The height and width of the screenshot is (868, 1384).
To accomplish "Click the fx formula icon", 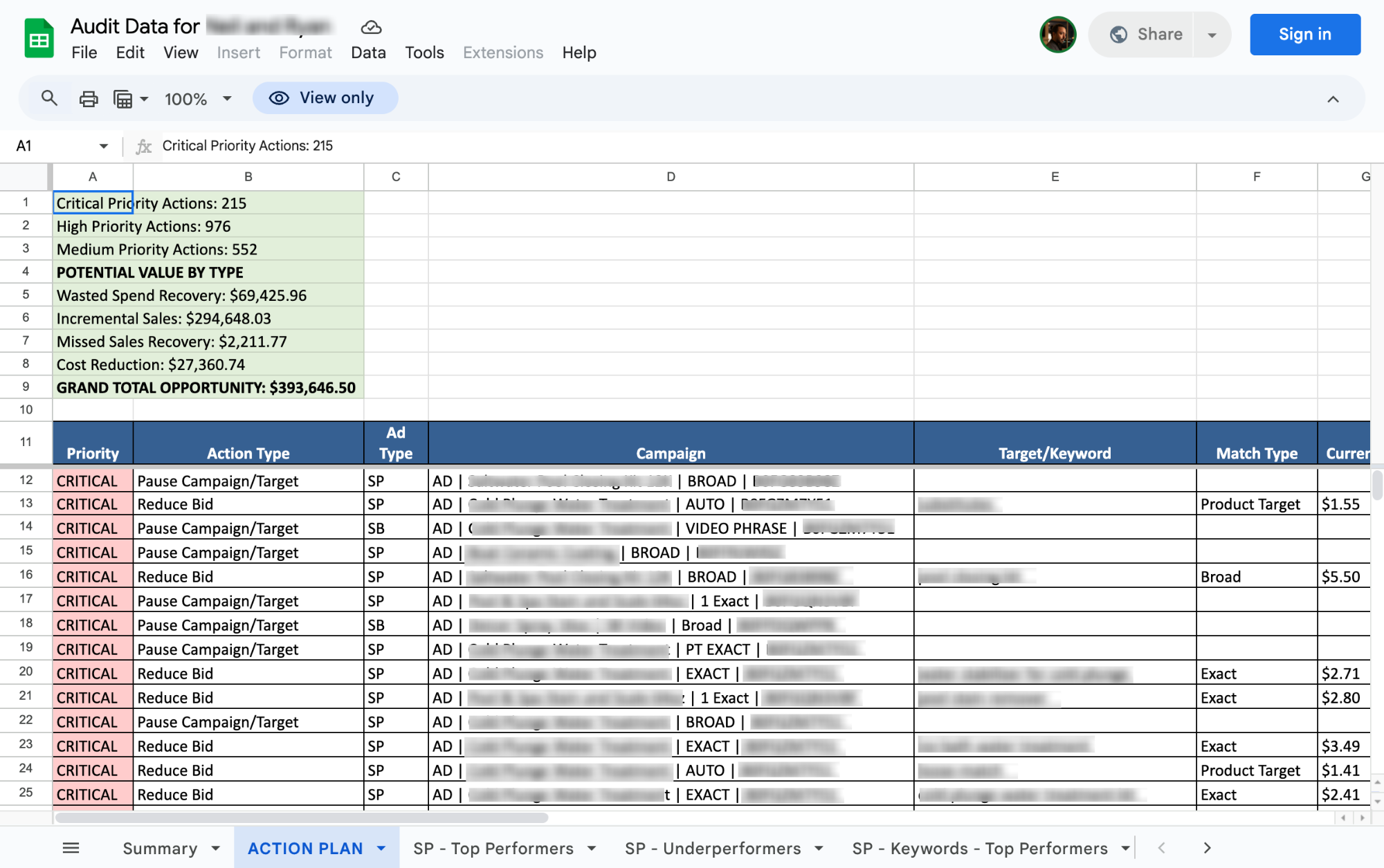I will click(144, 145).
